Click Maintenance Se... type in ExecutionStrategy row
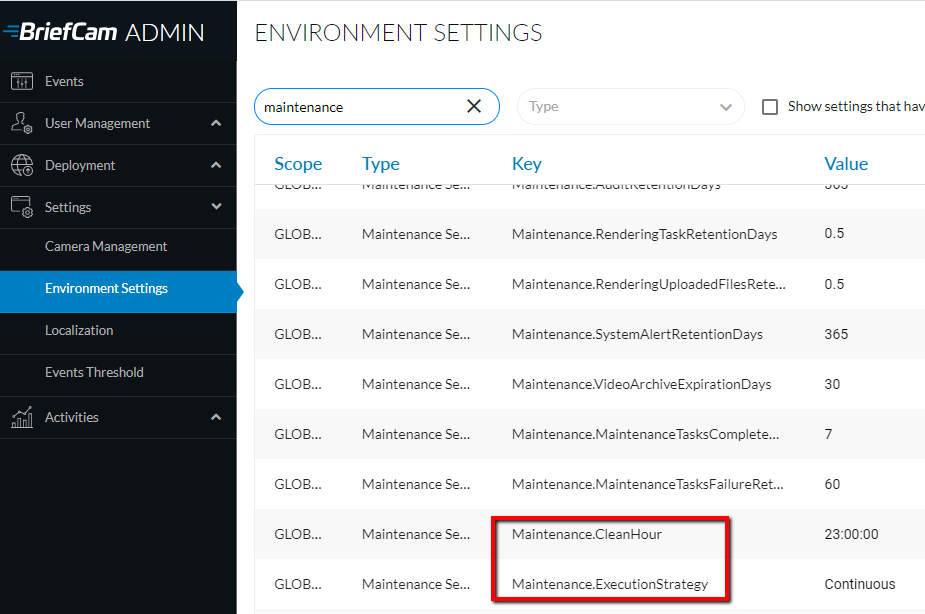This screenshot has width=925, height=614. point(416,585)
